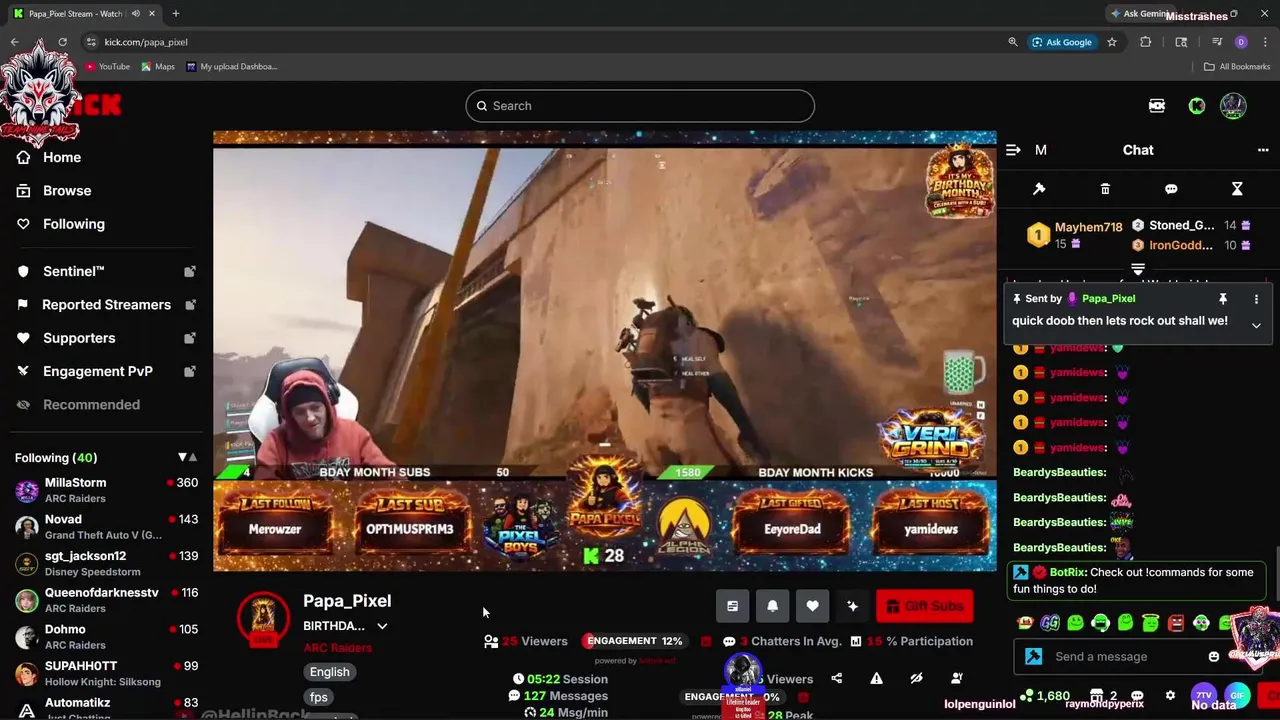The image size is (1280, 720).
Task: Open chat settings gear icon
Action: point(1170,695)
